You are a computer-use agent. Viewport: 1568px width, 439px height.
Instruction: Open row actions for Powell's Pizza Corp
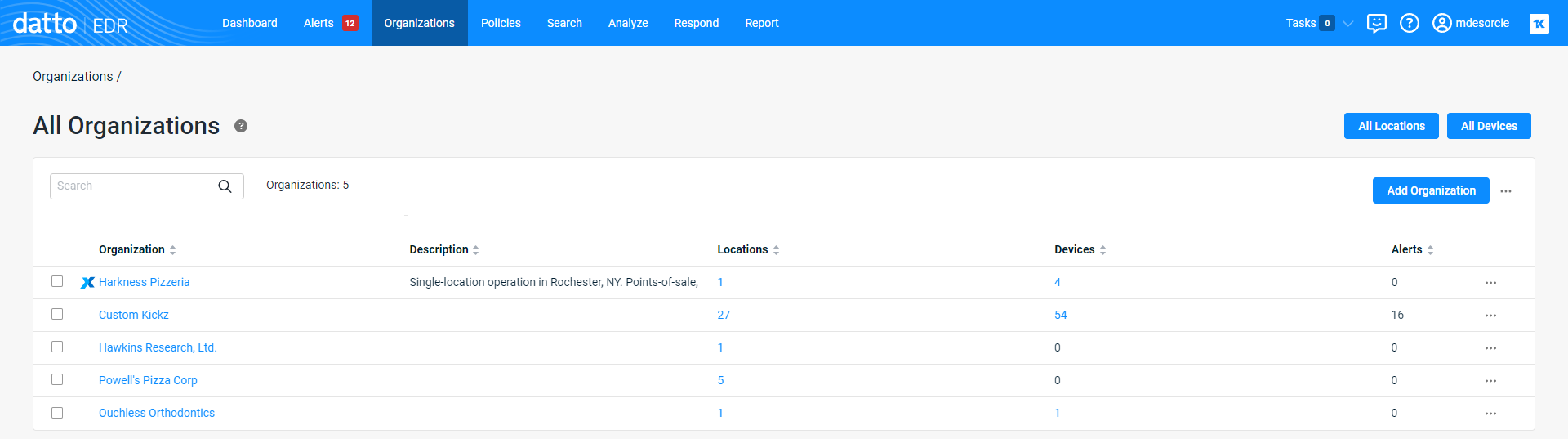tap(1490, 381)
